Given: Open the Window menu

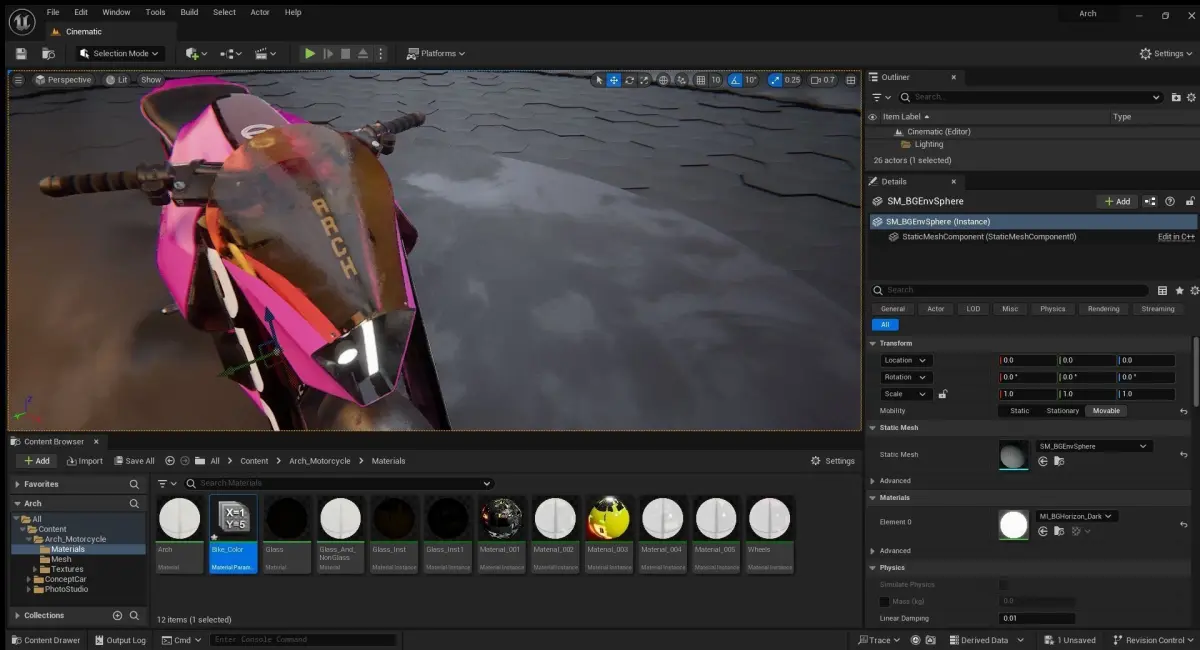Looking at the screenshot, I should tap(116, 12).
